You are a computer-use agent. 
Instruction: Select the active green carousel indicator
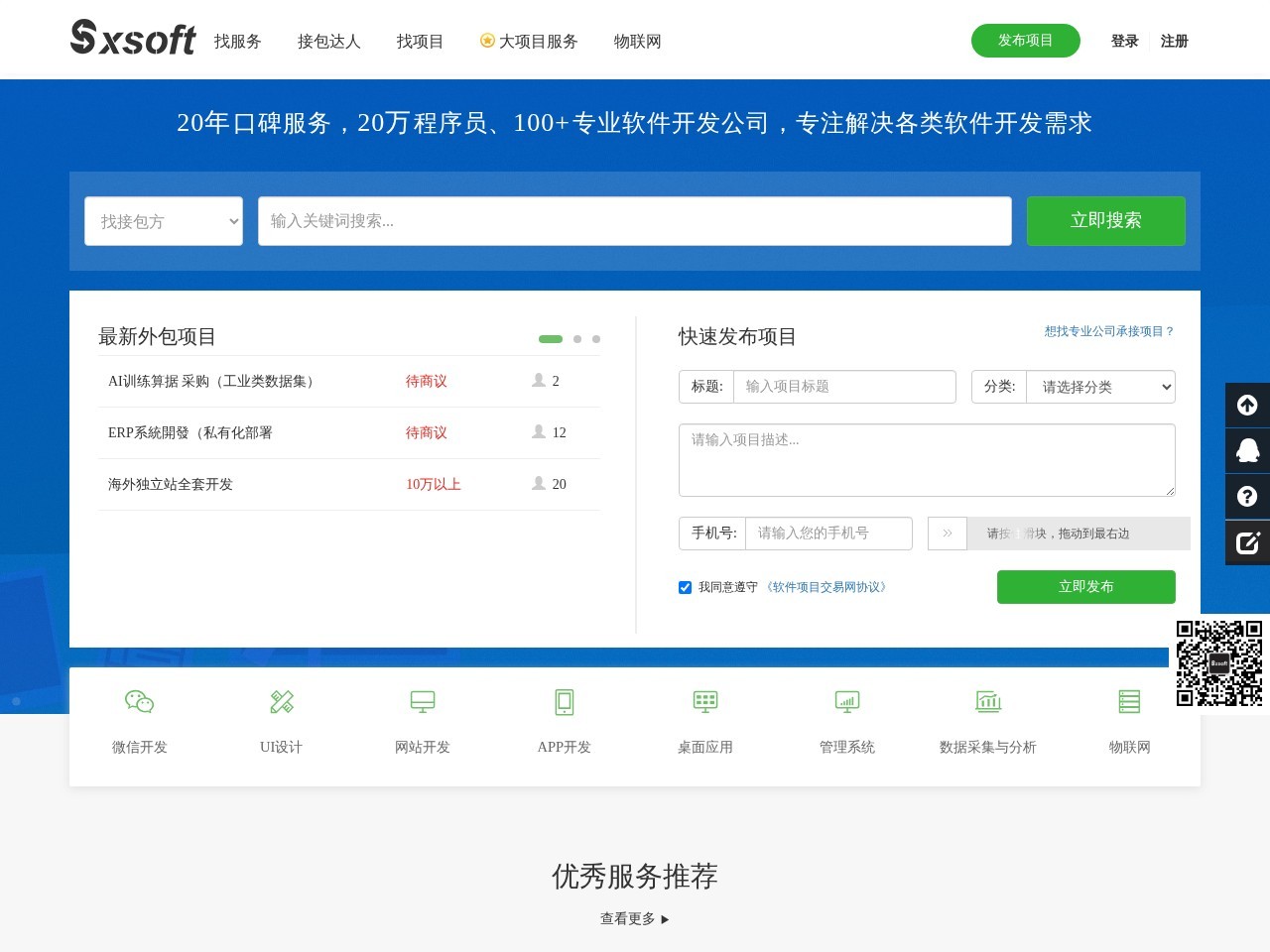(x=551, y=339)
